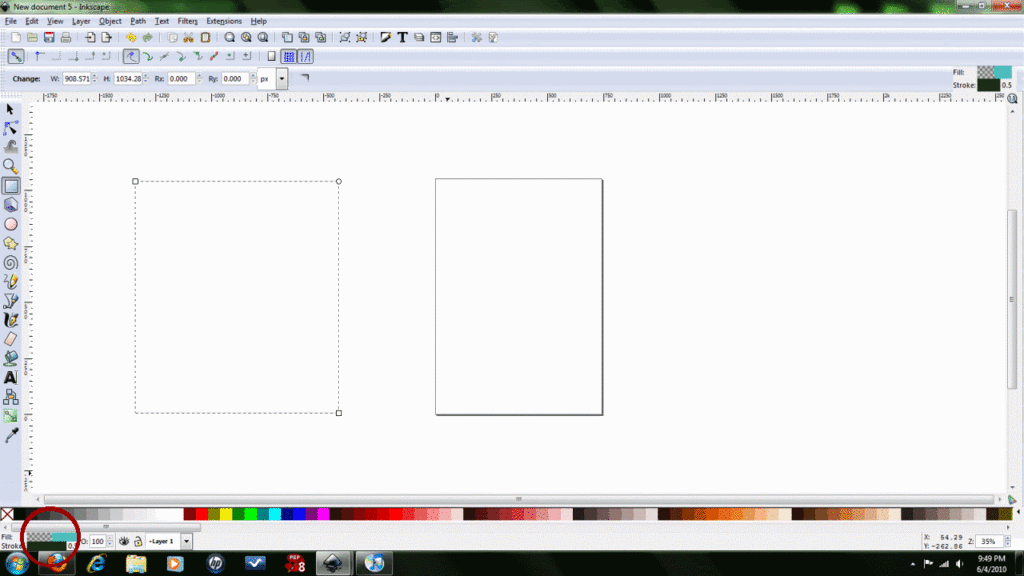Click the rectangle height H field
Image resolution: width=1024 pixels, height=576 pixels.
[x=128, y=79]
